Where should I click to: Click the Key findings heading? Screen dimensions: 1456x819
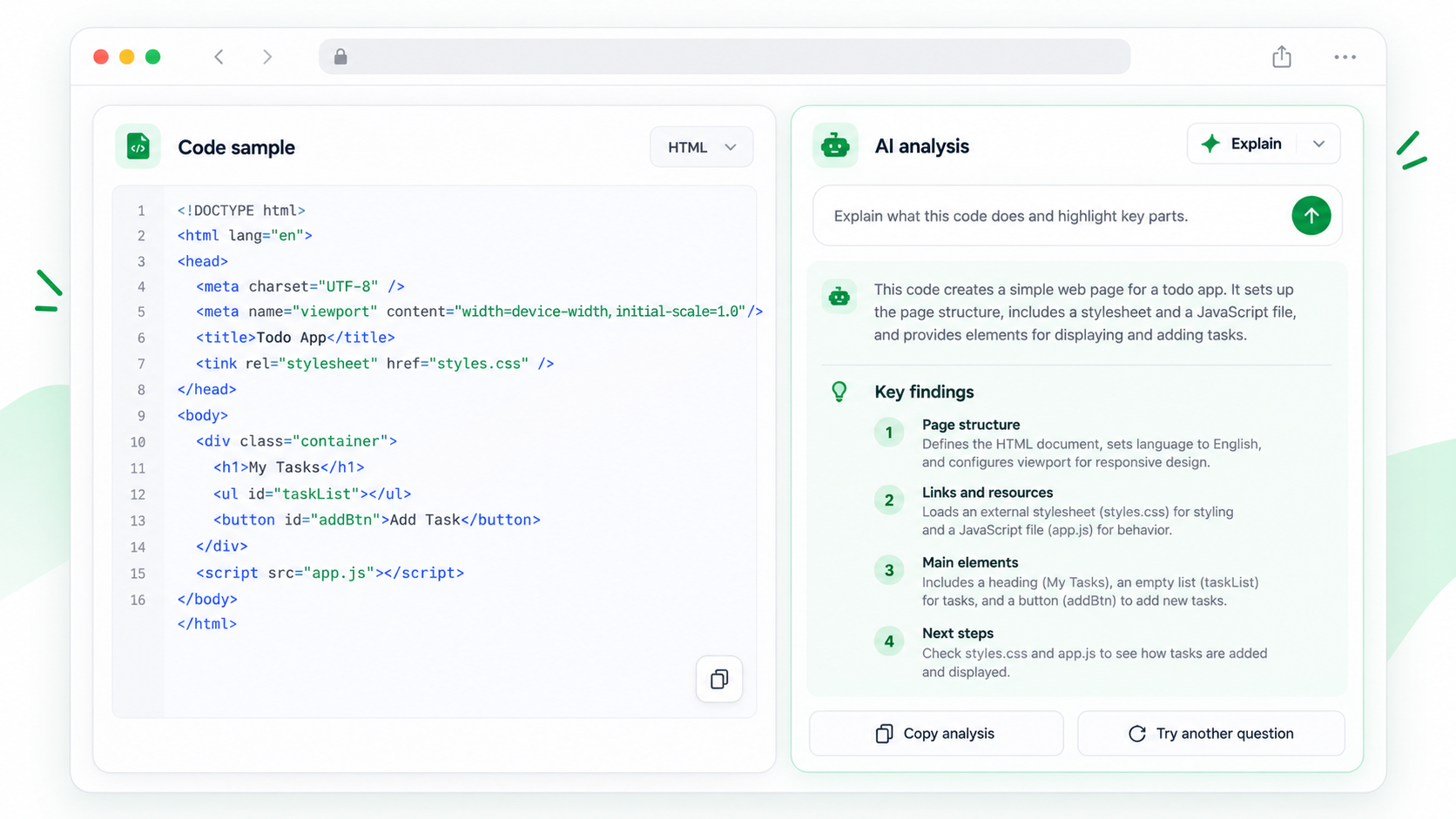pos(924,392)
